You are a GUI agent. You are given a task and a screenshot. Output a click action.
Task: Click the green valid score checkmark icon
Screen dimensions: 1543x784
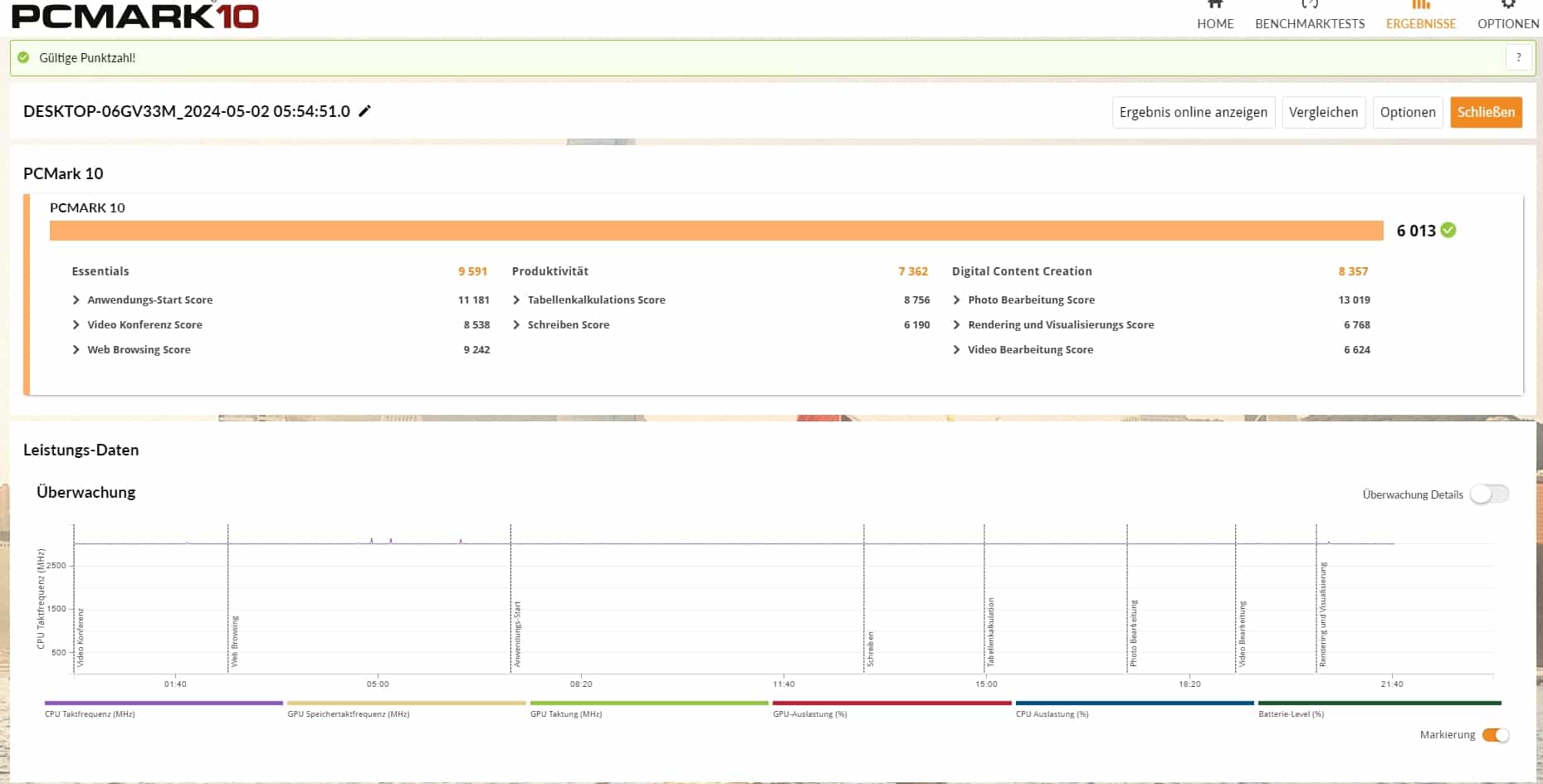click(1448, 230)
